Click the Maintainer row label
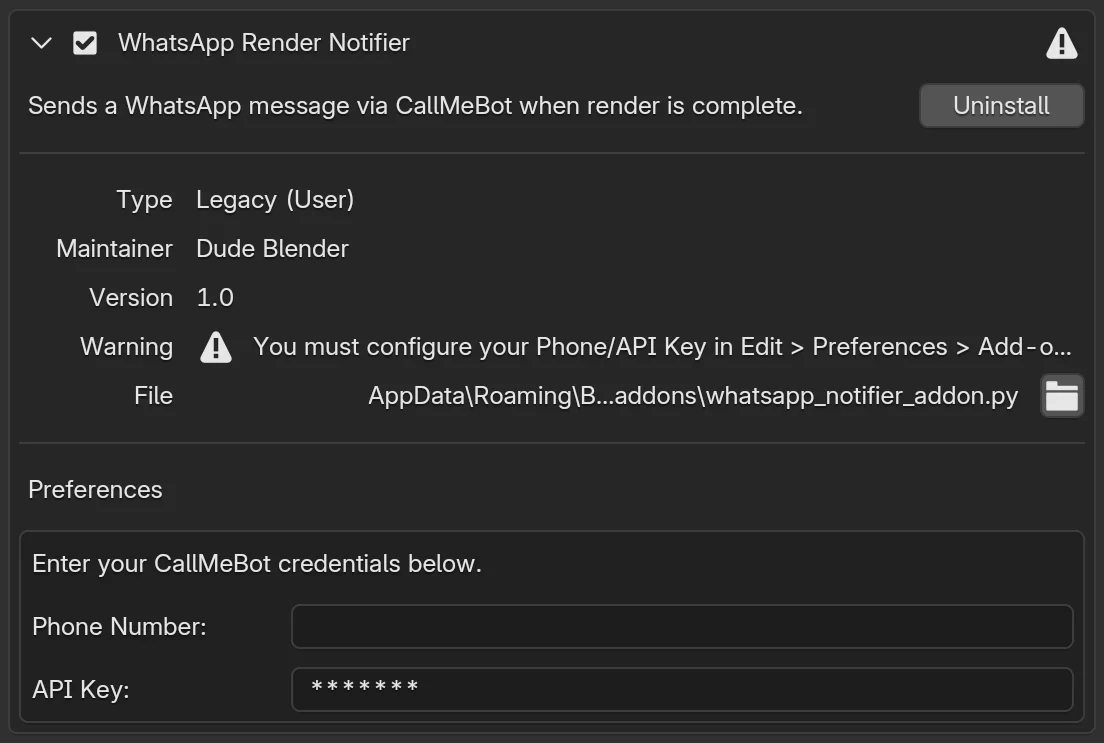 click(114, 249)
